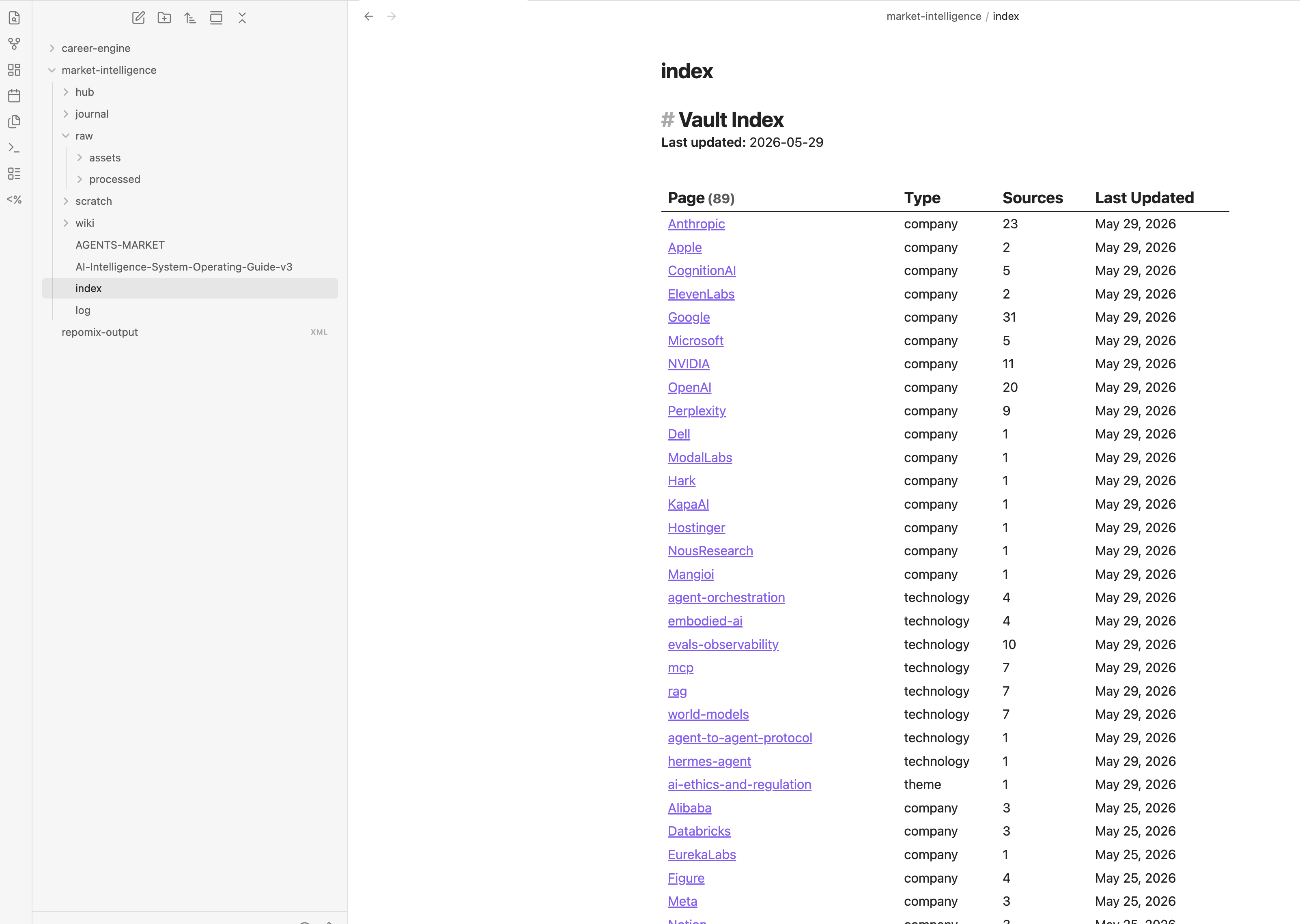Open the Apple page link
1300x924 pixels.
click(685, 247)
